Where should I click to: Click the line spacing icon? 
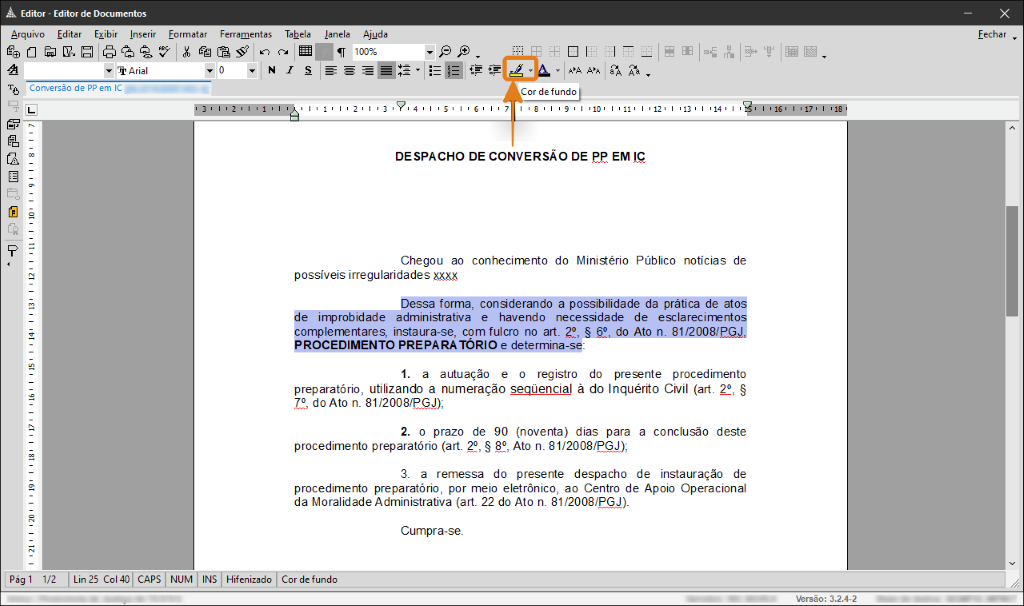point(404,71)
